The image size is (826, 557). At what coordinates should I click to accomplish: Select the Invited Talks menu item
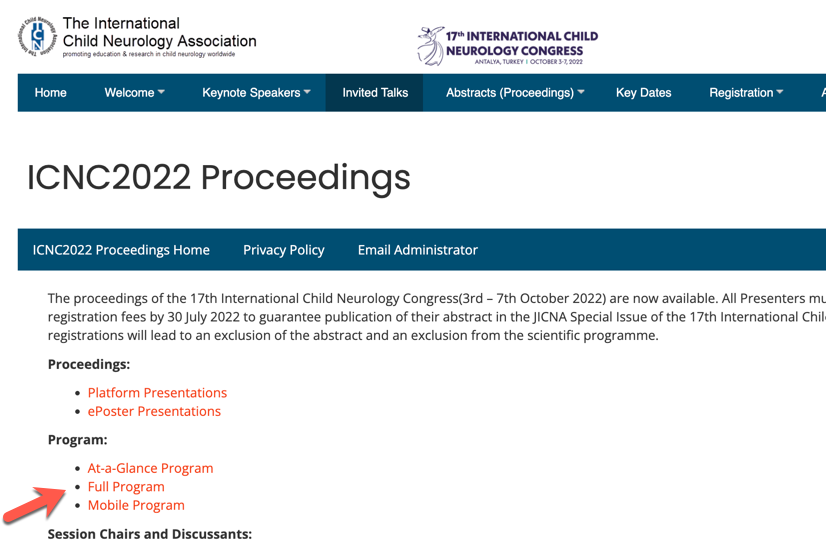click(x=375, y=93)
